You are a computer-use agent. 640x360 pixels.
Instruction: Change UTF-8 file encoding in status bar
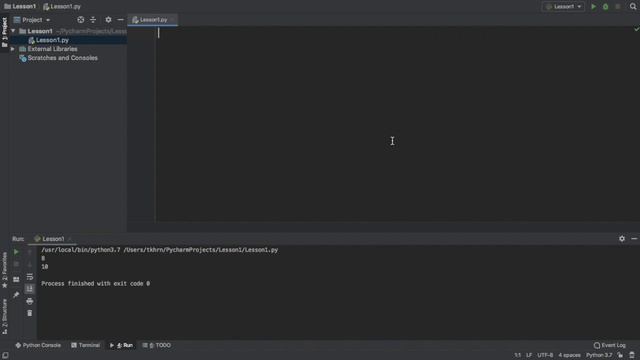[545, 355]
